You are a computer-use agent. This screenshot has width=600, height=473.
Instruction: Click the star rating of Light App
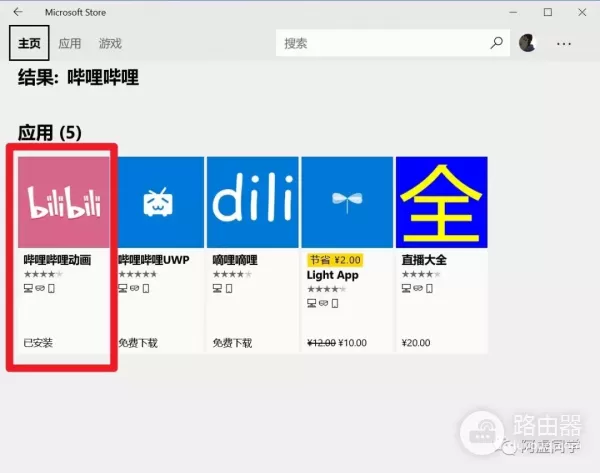coord(327,289)
